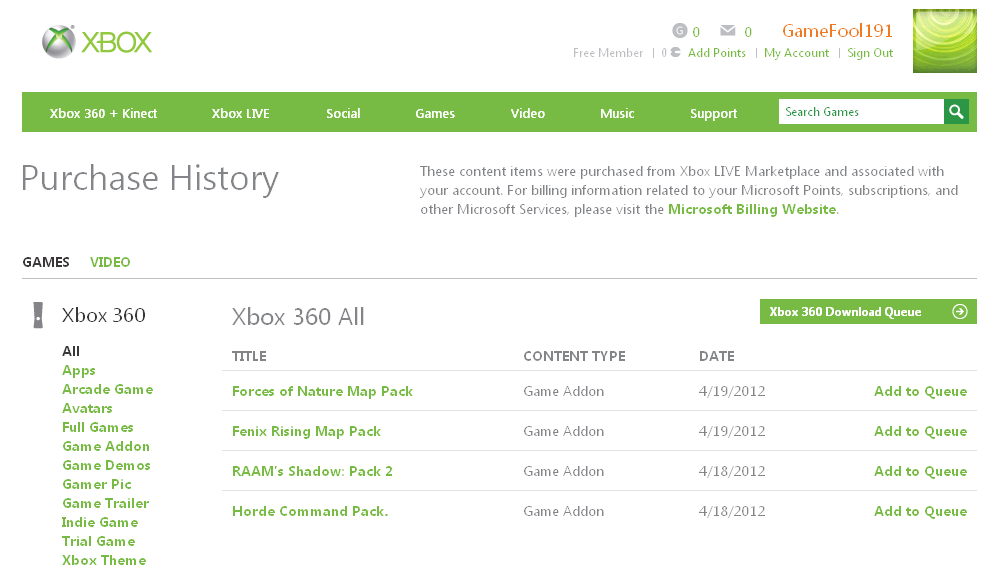Image resolution: width=991 pixels, height=577 pixels.
Task: Click the CONTENT TYPE column header
Action: tap(575, 356)
